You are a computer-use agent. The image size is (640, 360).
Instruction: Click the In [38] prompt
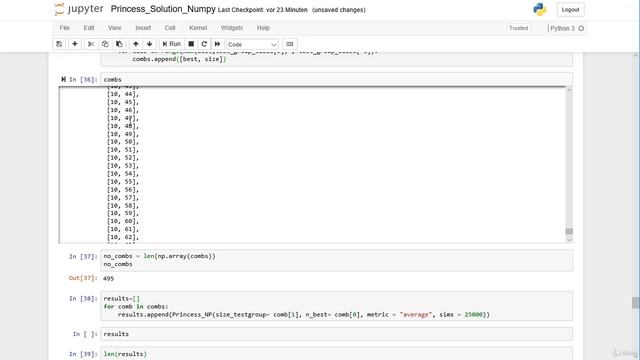coord(83,298)
